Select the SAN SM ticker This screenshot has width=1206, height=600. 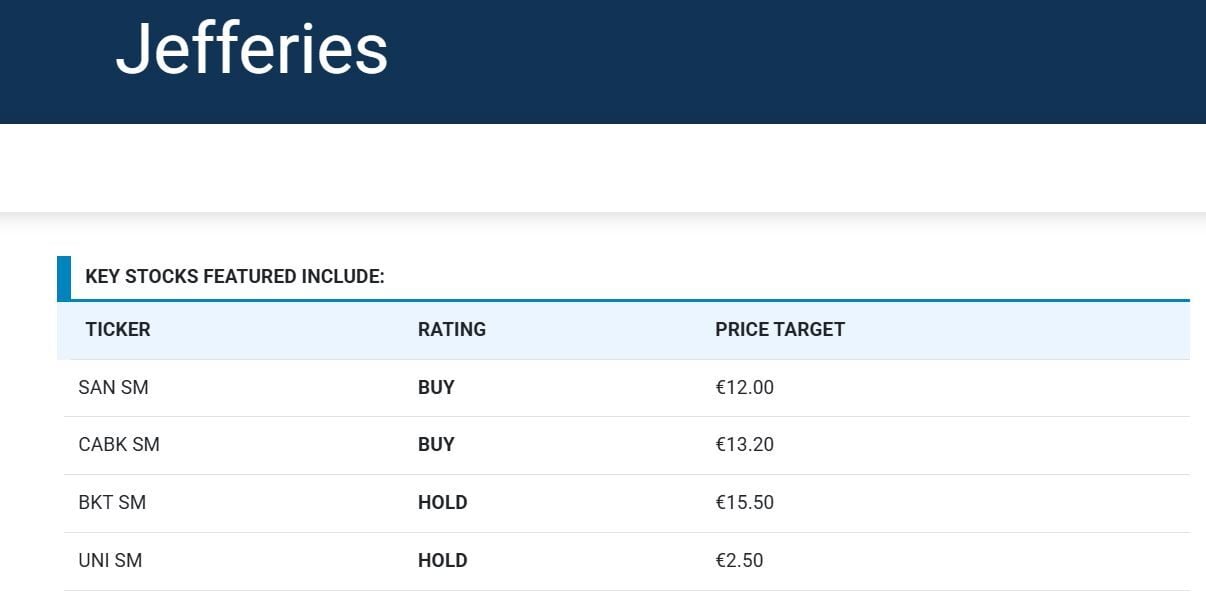[x=113, y=388]
